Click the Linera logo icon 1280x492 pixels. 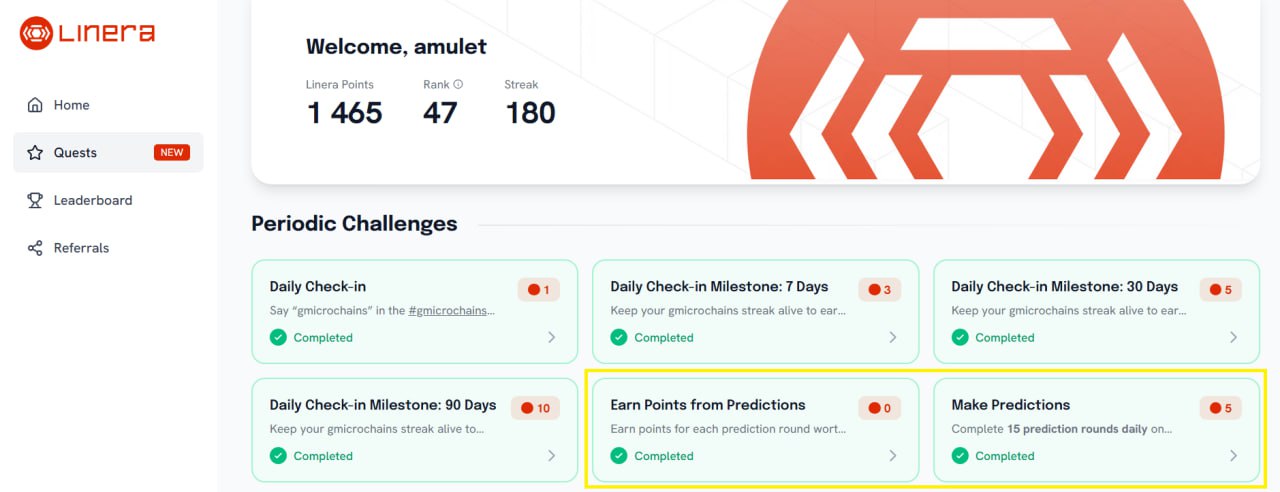point(36,33)
